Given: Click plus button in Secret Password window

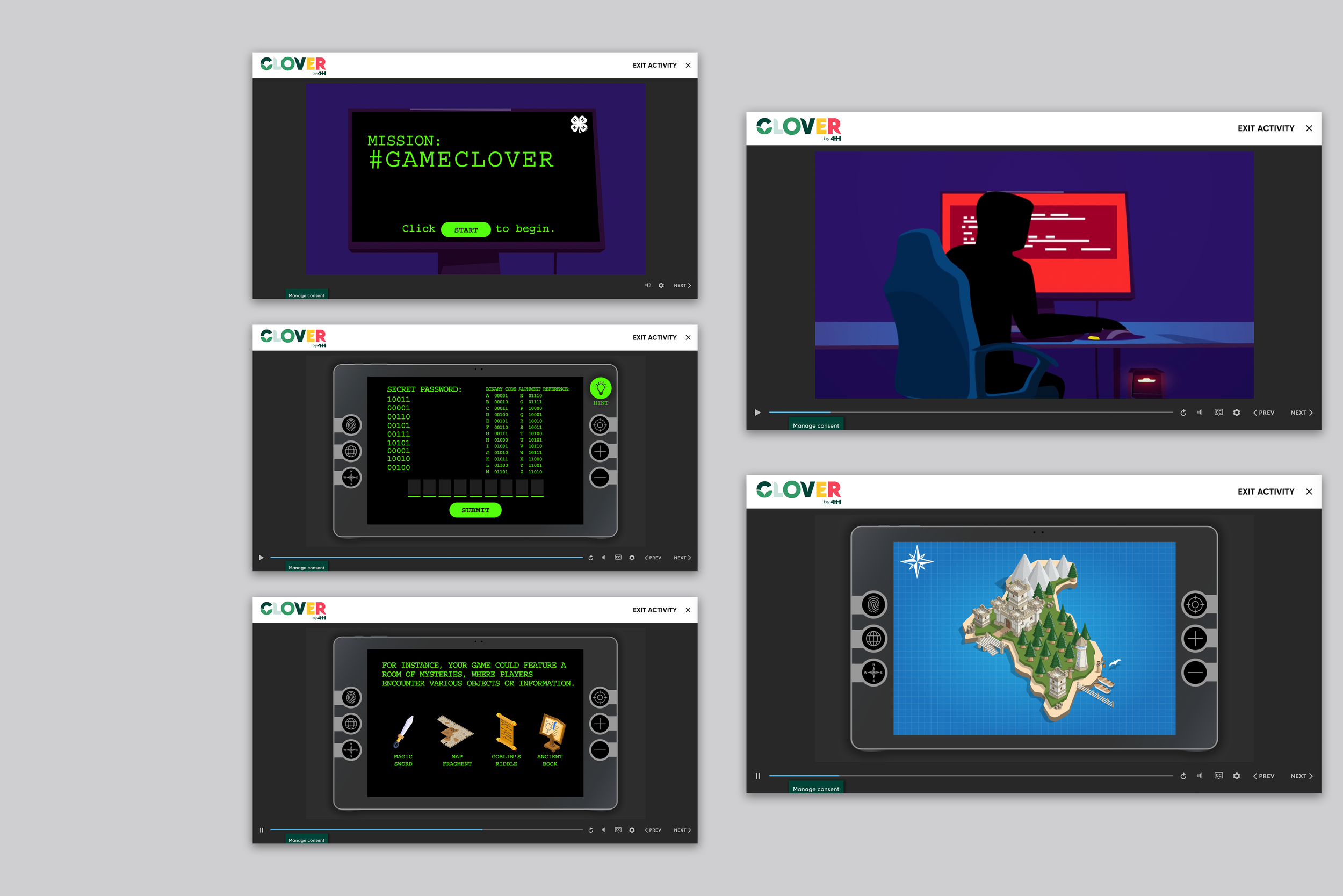Looking at the screenshot, I should (600, 451).
